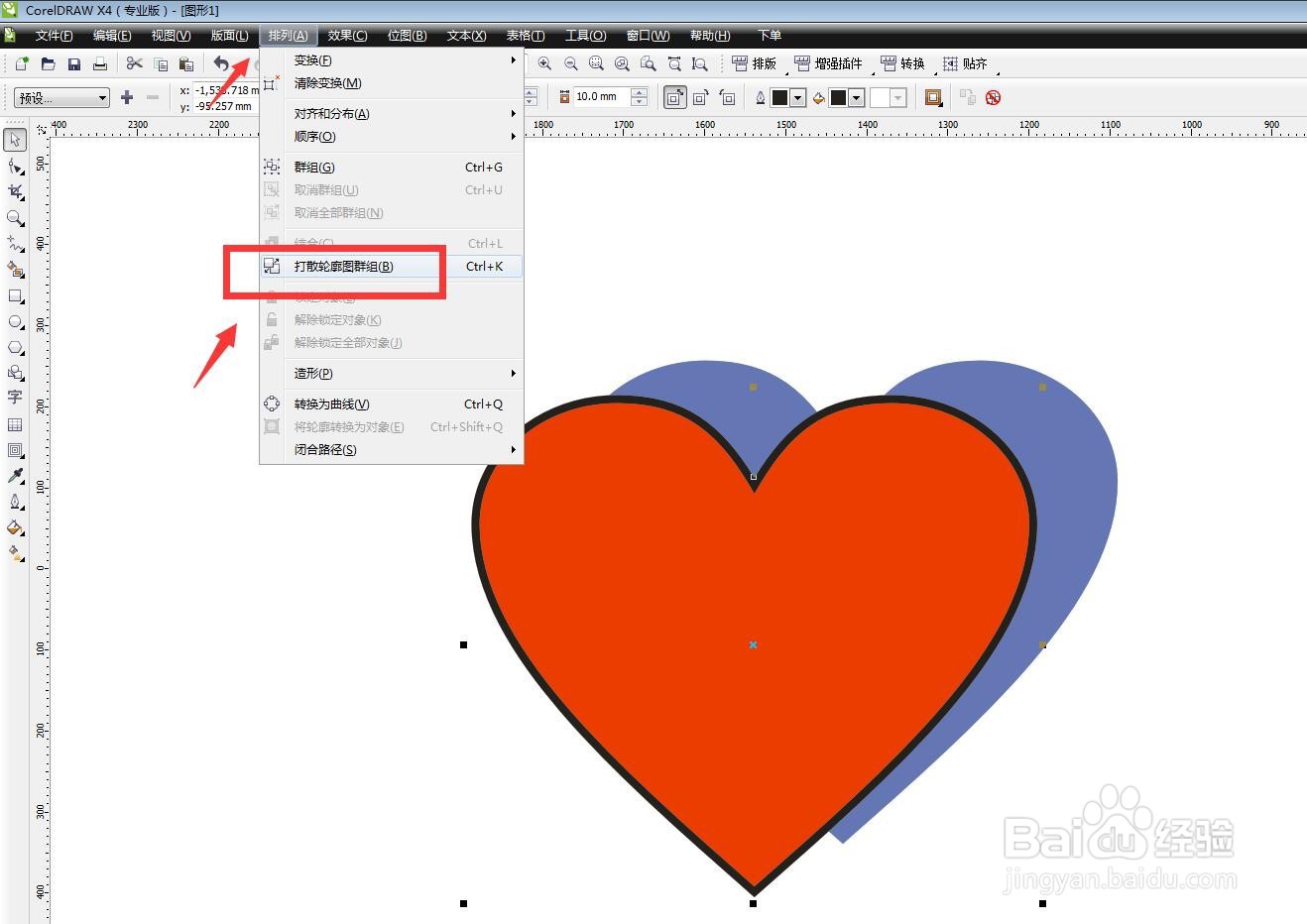Toggle the Inside contour button
This screenshot has width=1307, height=924.
[x=700, y=97]
